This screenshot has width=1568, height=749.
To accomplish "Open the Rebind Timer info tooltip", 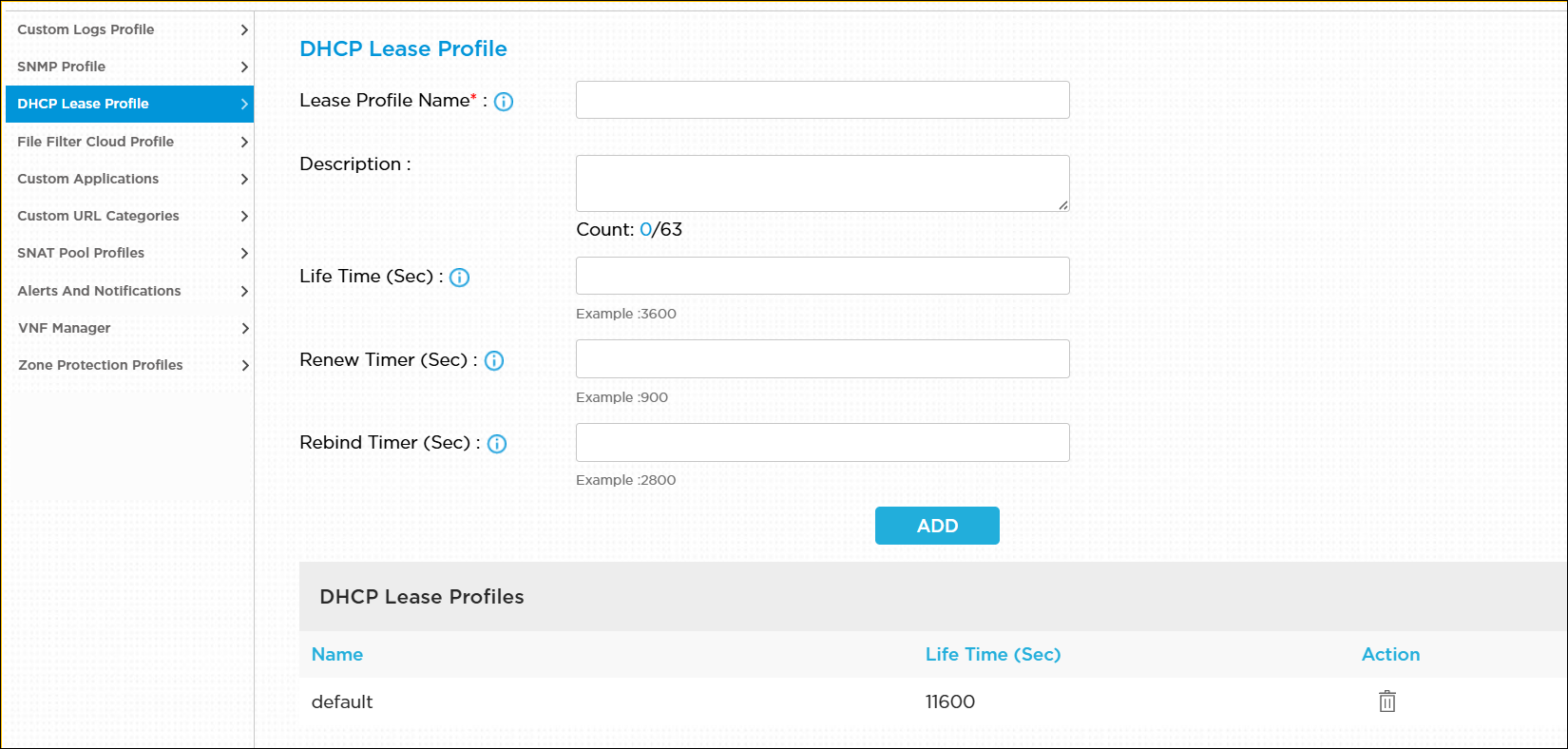I will (495, 443).
